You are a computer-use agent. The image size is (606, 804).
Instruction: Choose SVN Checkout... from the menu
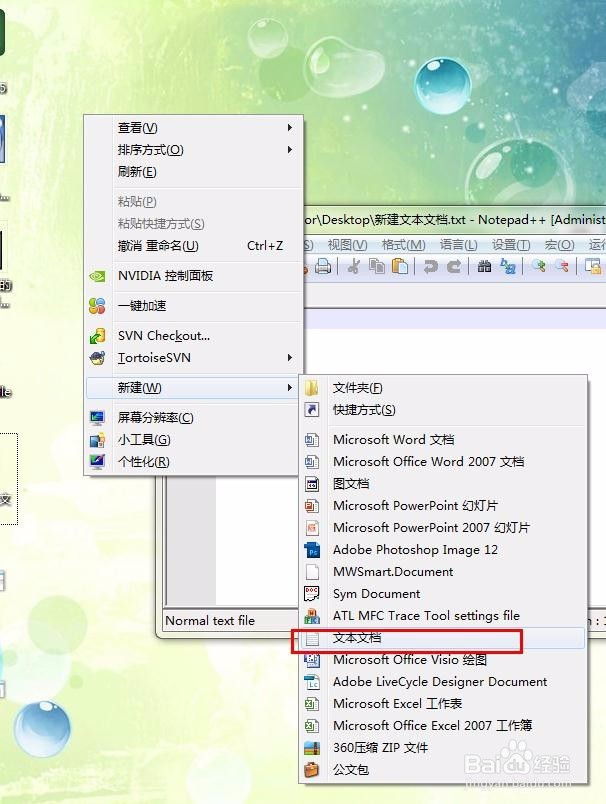coord(193,336)
